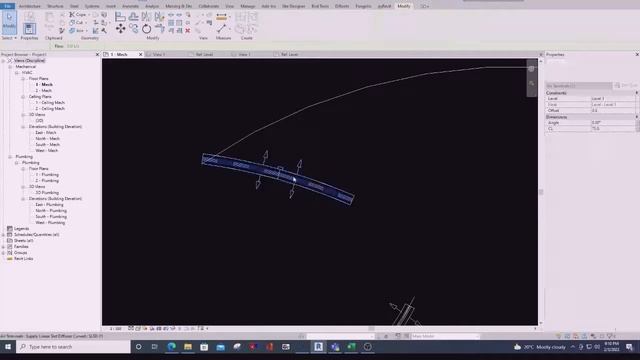Click the Cope geometry tool

click(x=78, y=15)
